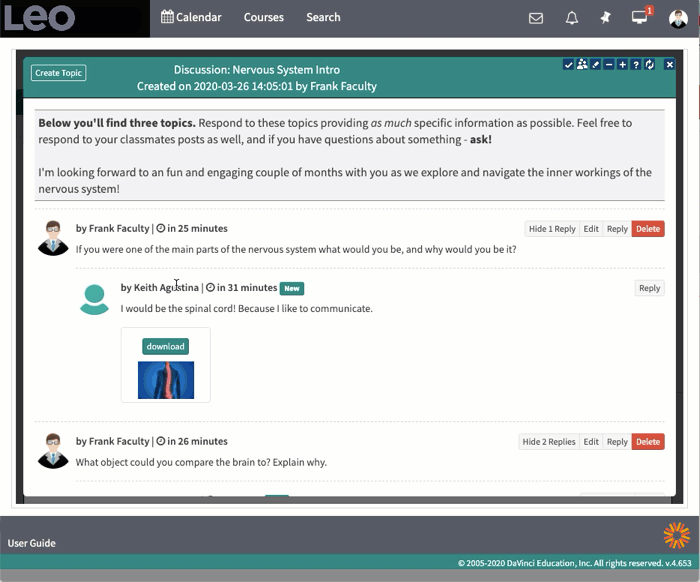Click the clock icon beside 'in 25 minutes'
Screen dimensions: 700x582
pos(161,229)
